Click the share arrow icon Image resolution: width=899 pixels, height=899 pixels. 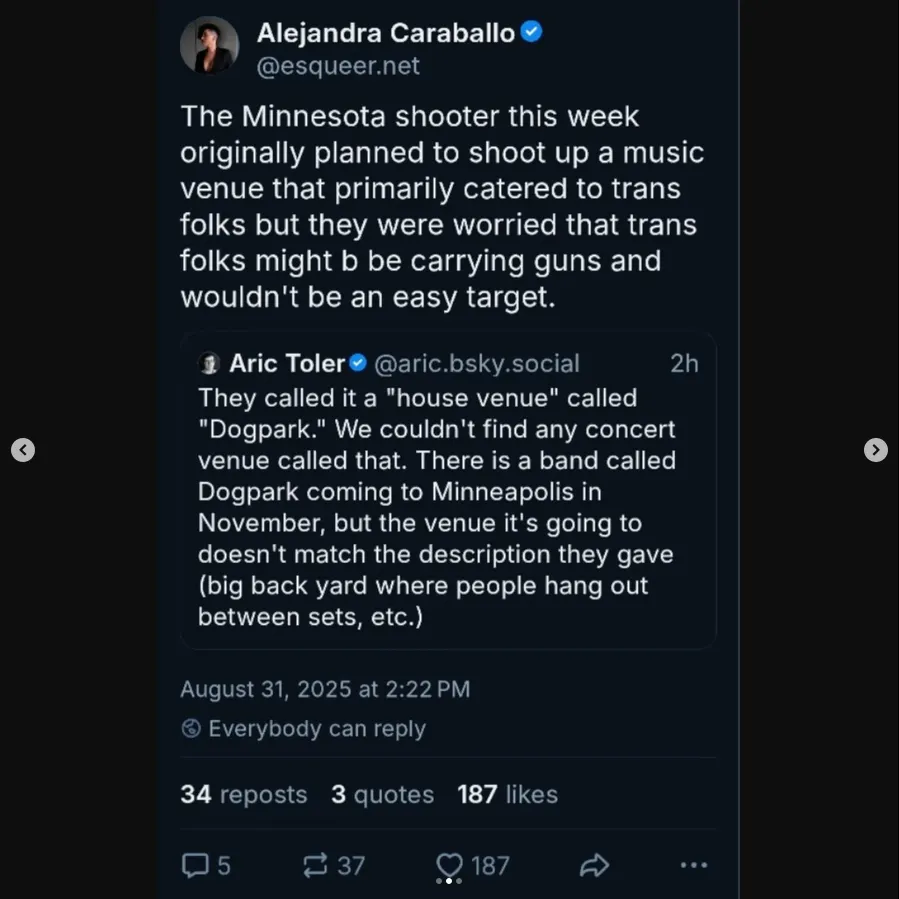click(x=594, y=865)
